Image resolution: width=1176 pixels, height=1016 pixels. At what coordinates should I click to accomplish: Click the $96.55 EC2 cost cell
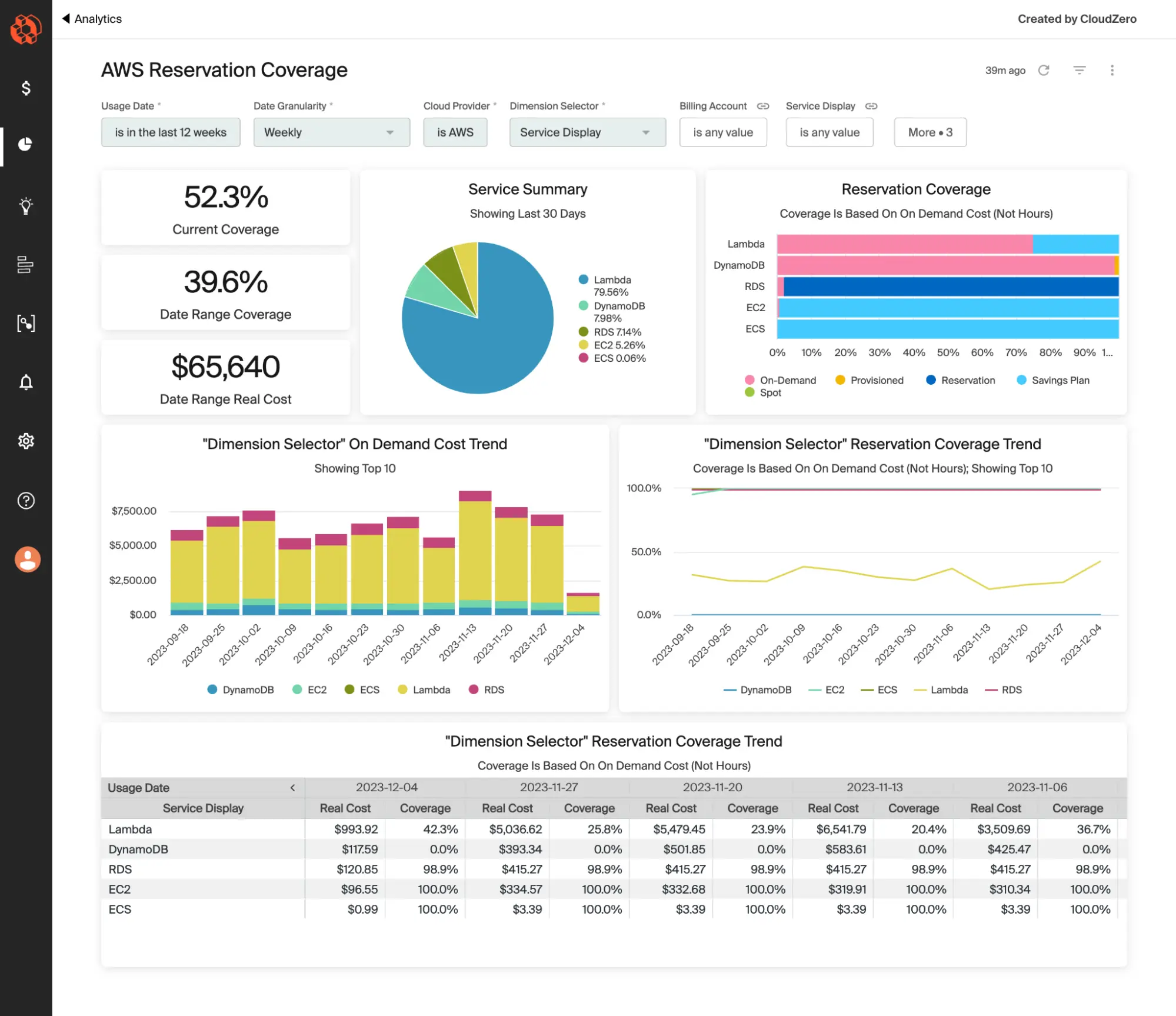(359, 890)
